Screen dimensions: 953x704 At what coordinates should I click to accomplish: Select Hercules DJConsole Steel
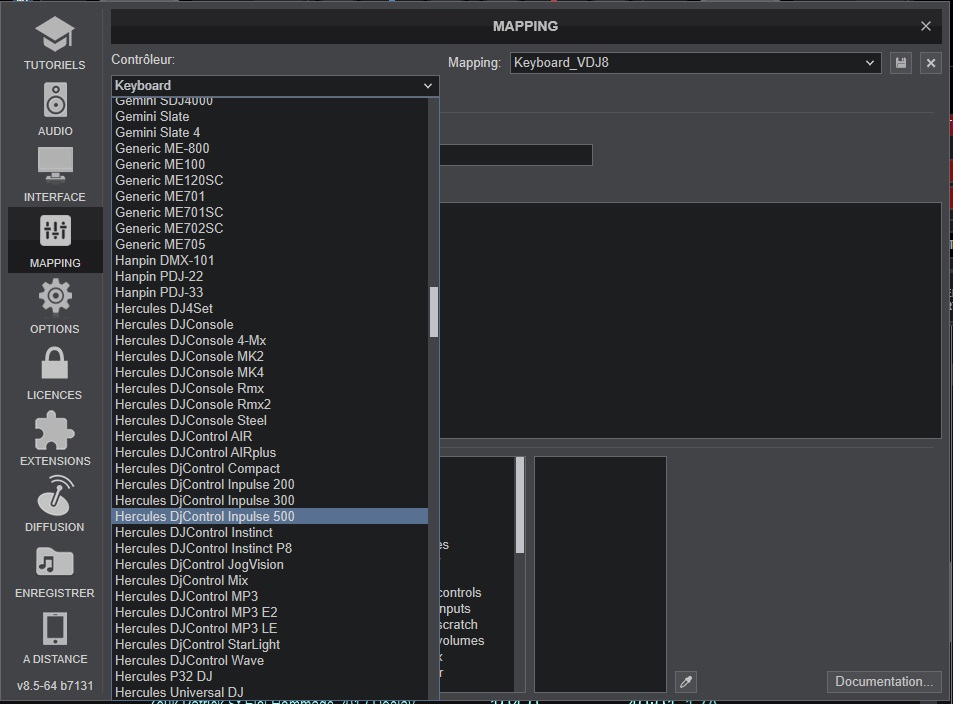point(270,420)
